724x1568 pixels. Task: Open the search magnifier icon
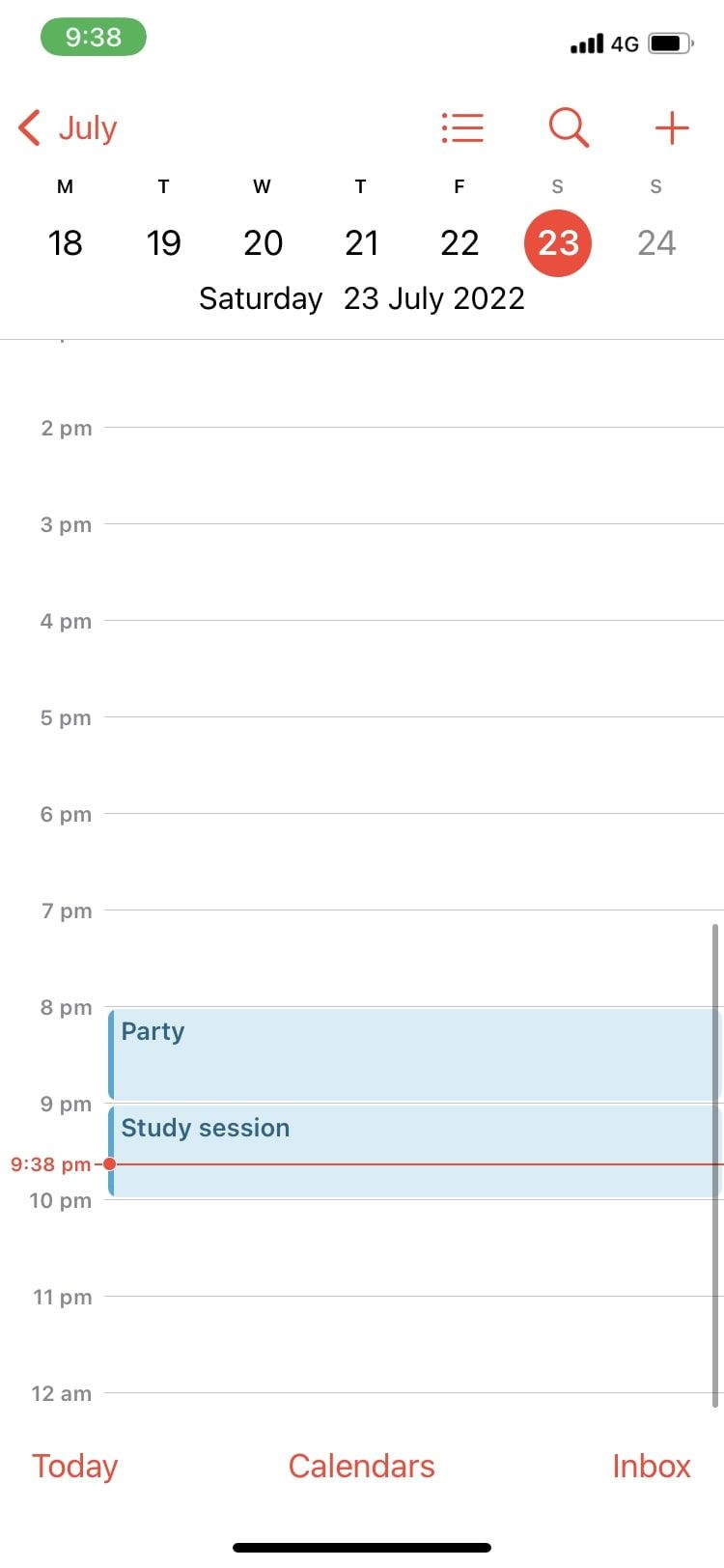[x=569, y=127]
